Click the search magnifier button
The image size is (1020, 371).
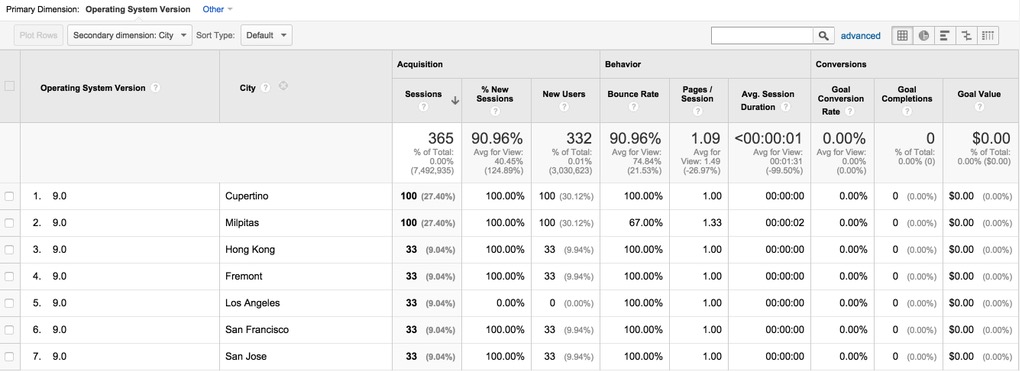pyautogui.click(x=824, y=36)
